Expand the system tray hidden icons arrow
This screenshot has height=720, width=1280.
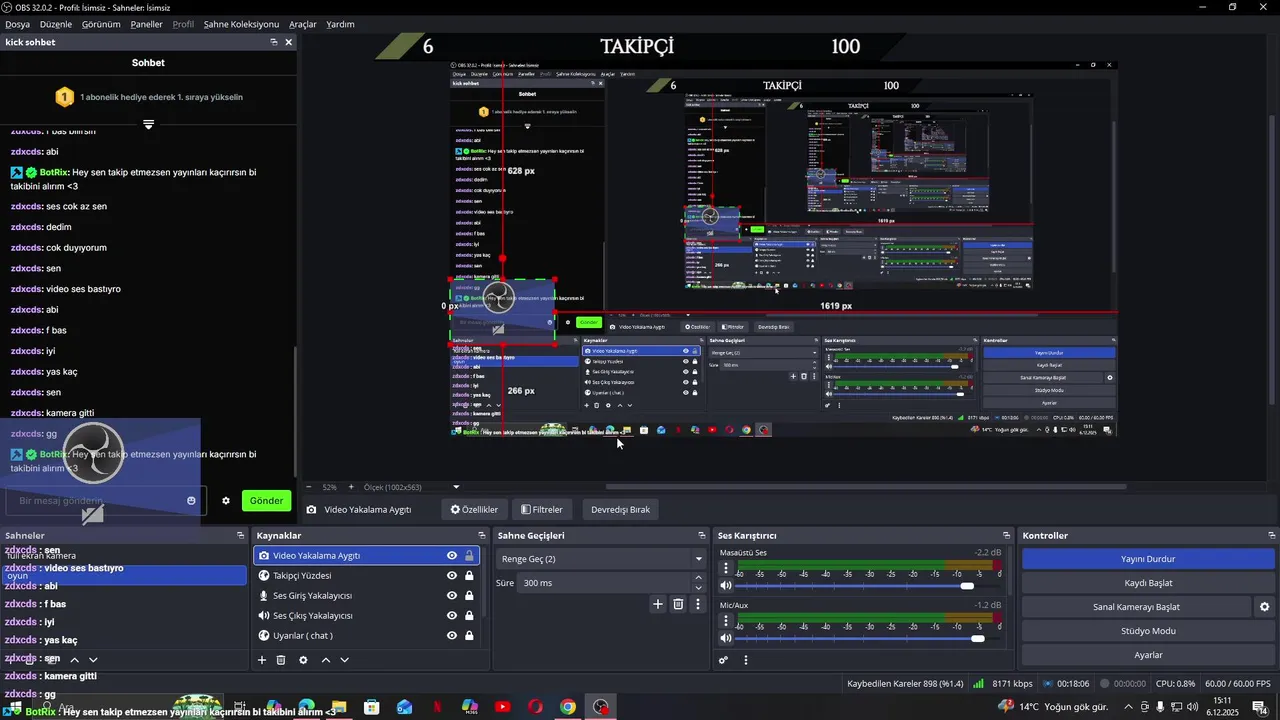(1129, 707)
